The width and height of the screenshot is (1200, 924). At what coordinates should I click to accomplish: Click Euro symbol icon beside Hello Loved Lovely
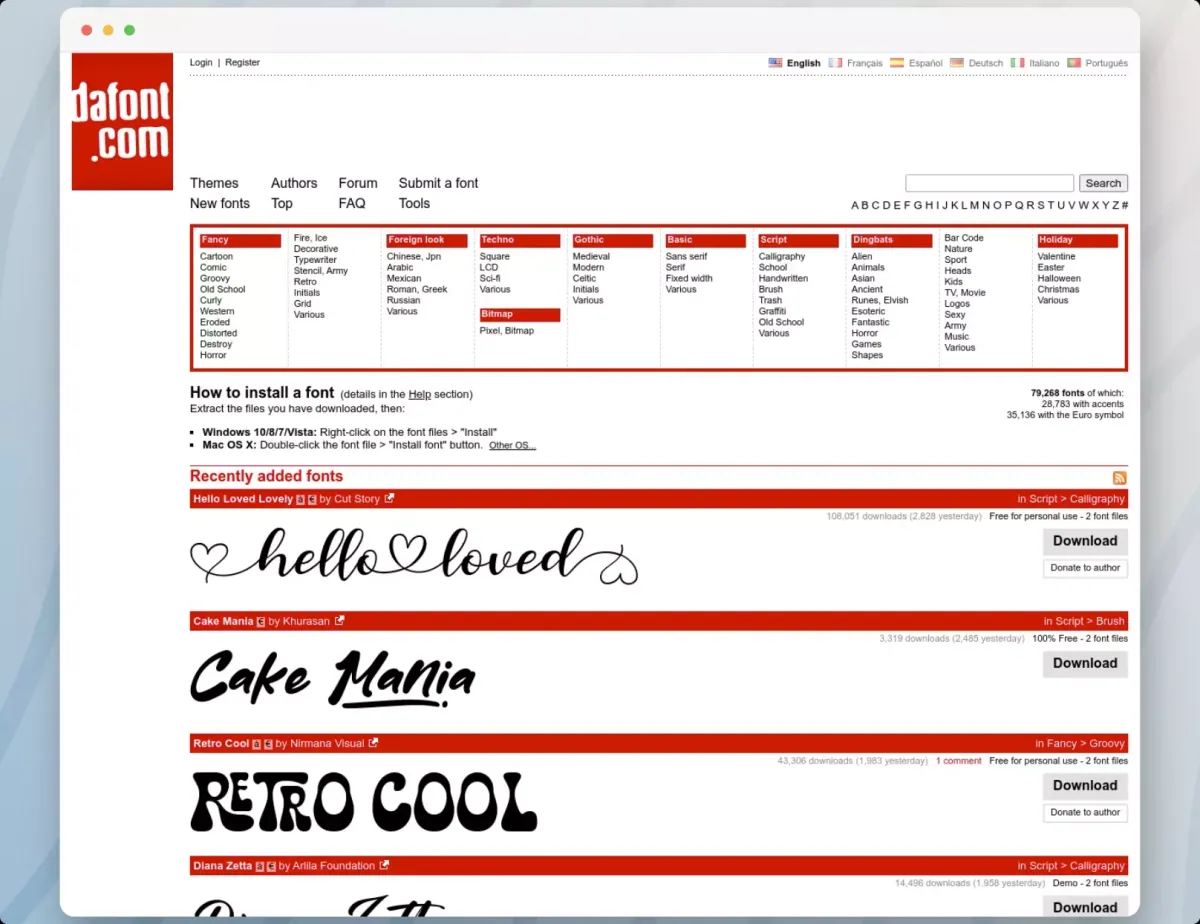[x=312, y=499]
